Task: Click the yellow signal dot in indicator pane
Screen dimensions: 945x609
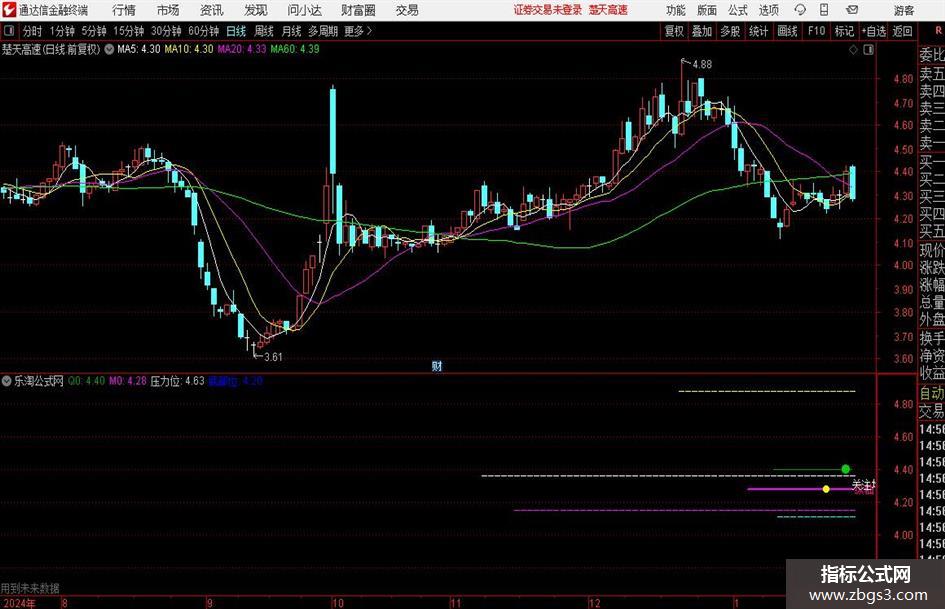Action: (826, 489)
